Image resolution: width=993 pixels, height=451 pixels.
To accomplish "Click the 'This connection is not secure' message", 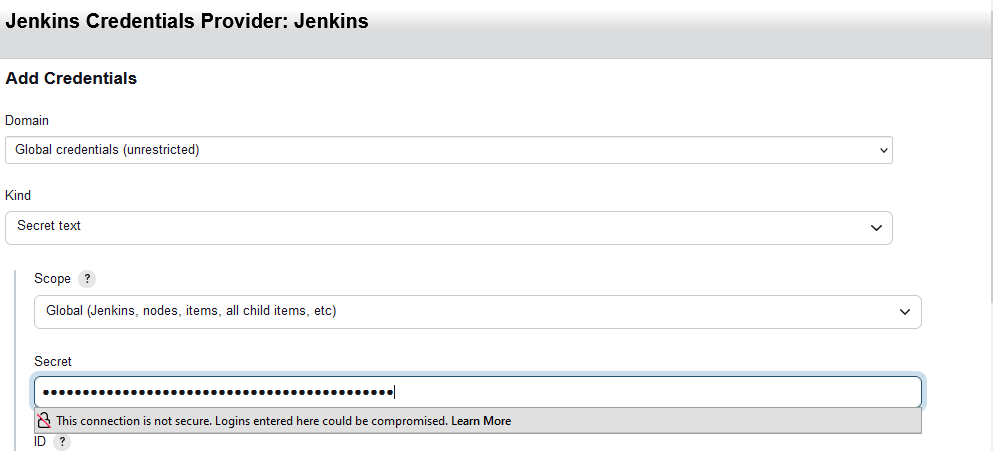I will tap(250, 421).
